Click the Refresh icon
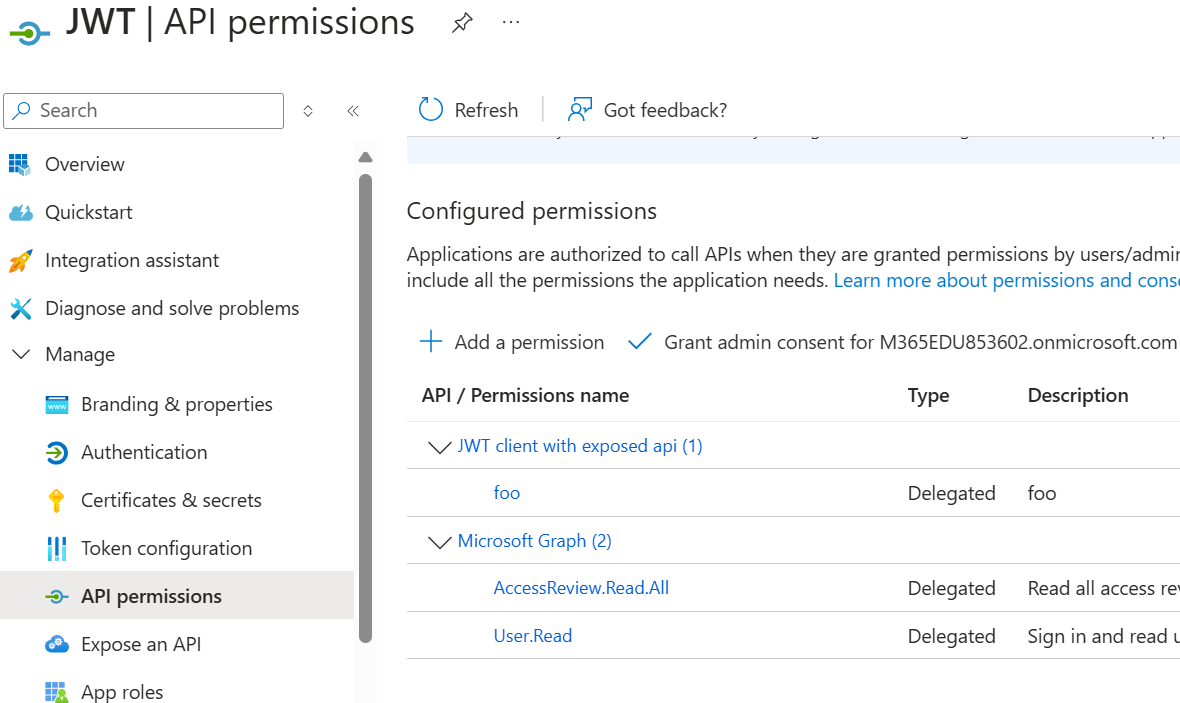 pyautogui.click(x=431, y=110)
